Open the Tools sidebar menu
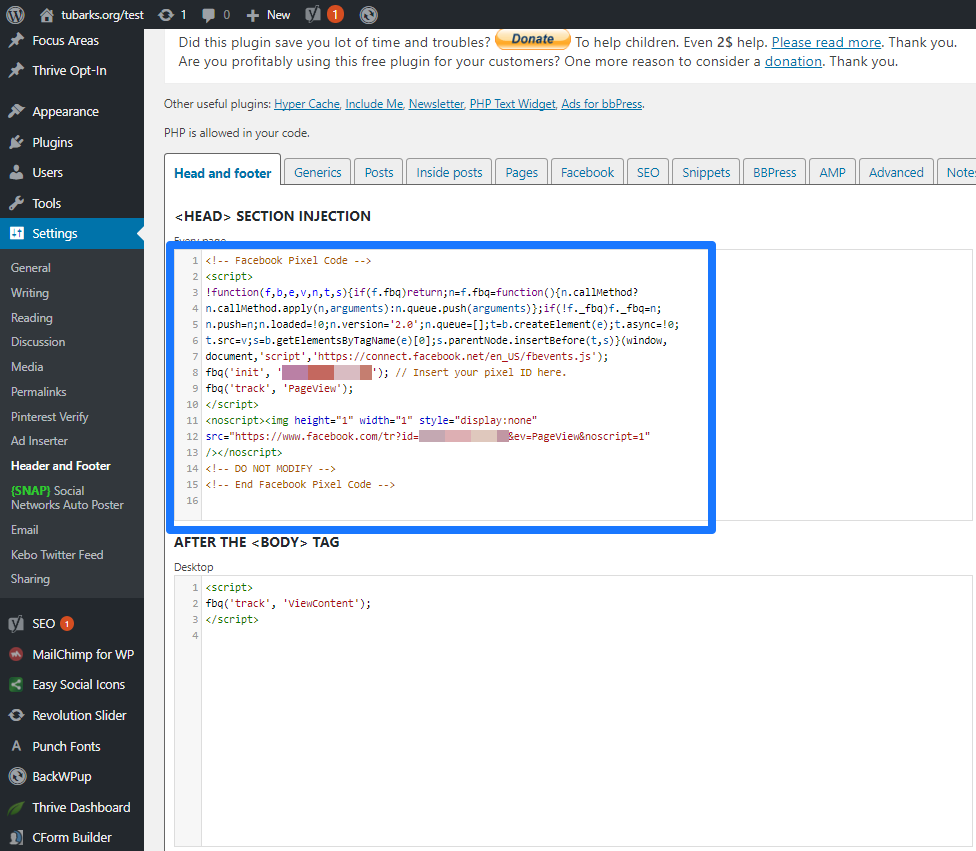The width and height of the screenshot is (976, 851). 46,203
